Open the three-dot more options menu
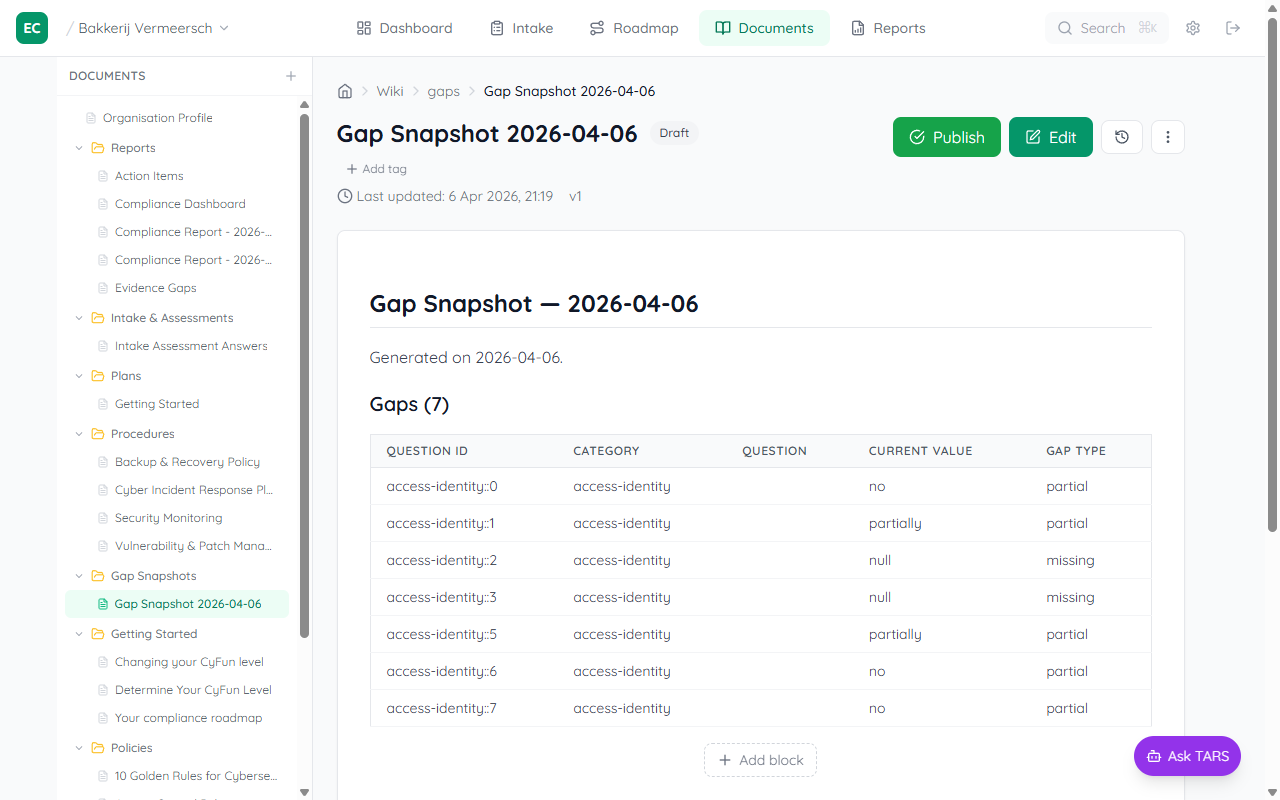 point(1168,137)
